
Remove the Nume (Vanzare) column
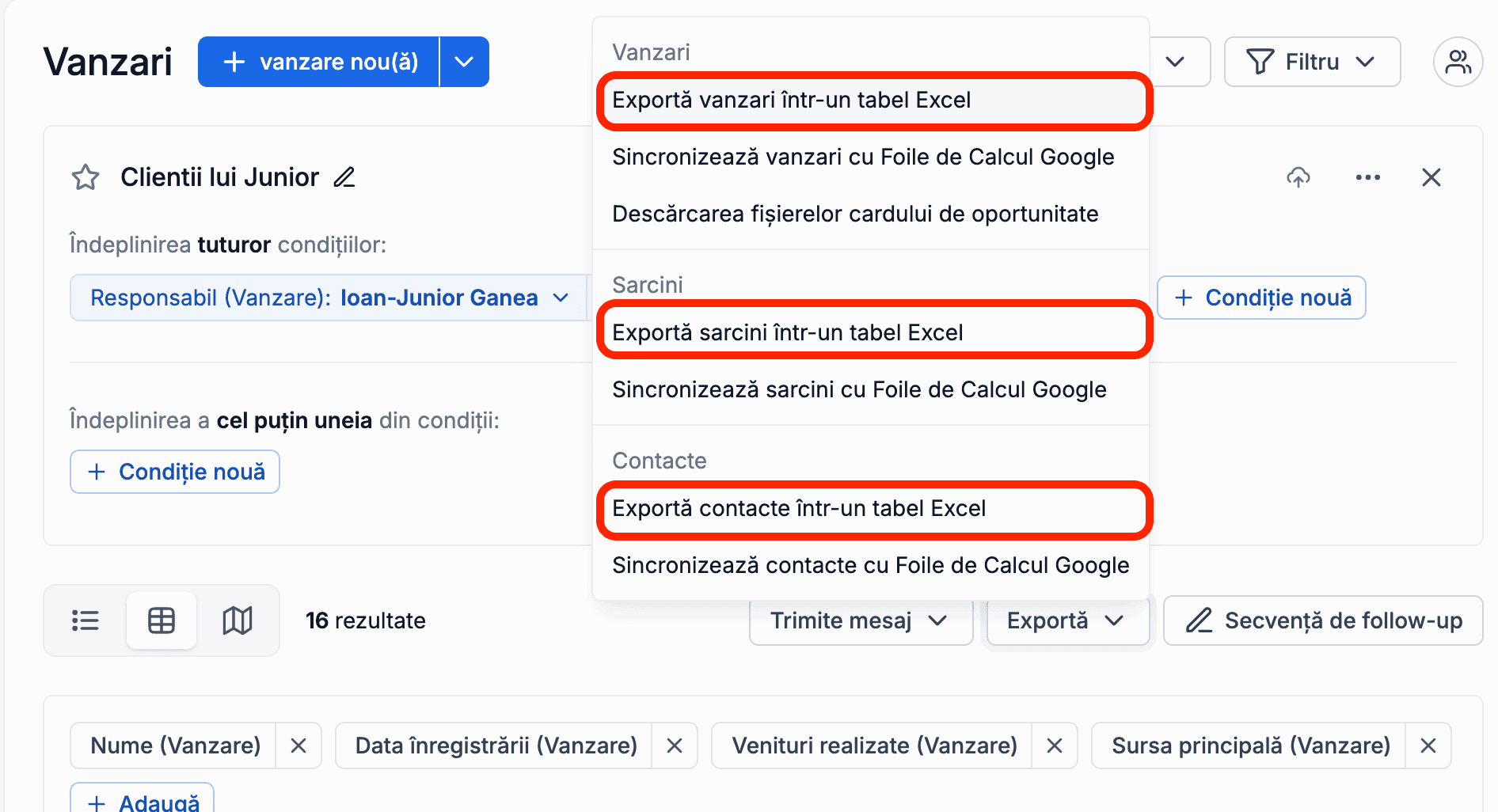298,746
